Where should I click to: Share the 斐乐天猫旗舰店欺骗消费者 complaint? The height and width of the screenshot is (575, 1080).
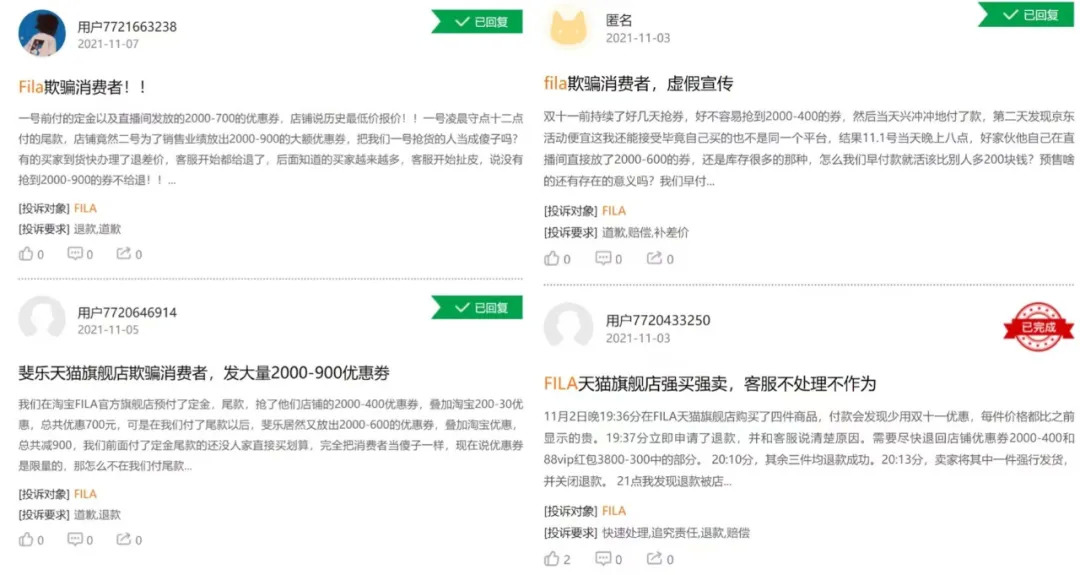[124, 539]
